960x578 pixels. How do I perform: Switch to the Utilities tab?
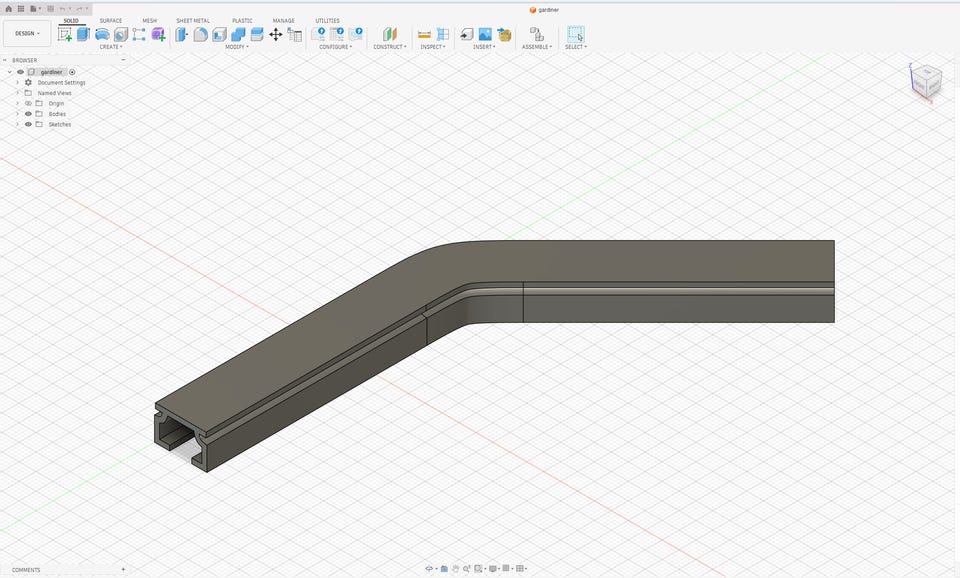point(328,21)
